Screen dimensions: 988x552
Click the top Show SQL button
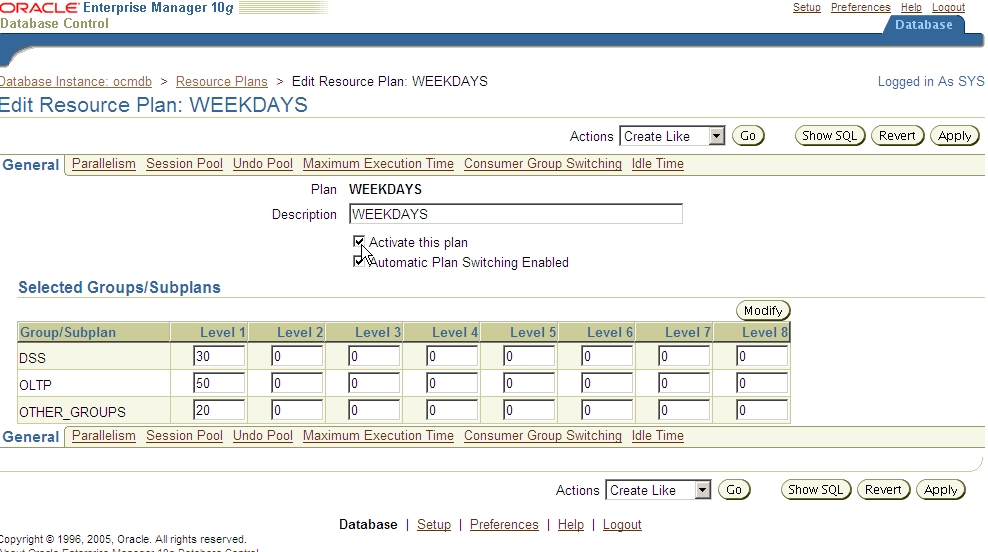829,135
